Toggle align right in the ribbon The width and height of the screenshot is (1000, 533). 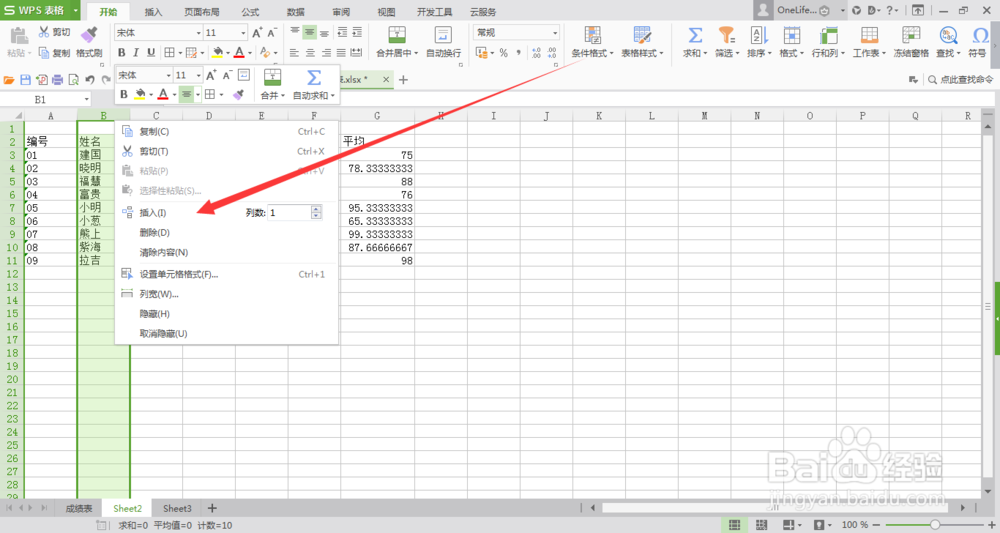point(326,53)
